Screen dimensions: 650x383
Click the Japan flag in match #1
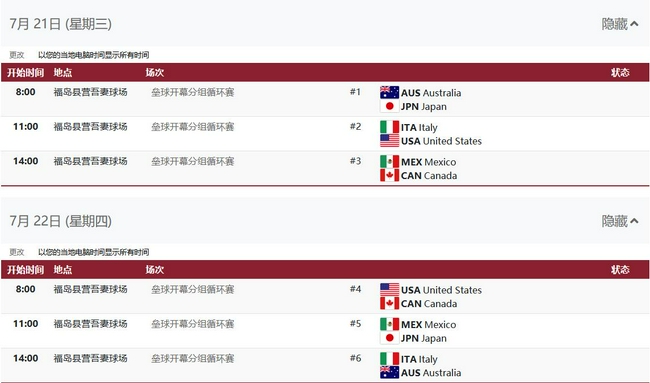[x=389, y=106]
